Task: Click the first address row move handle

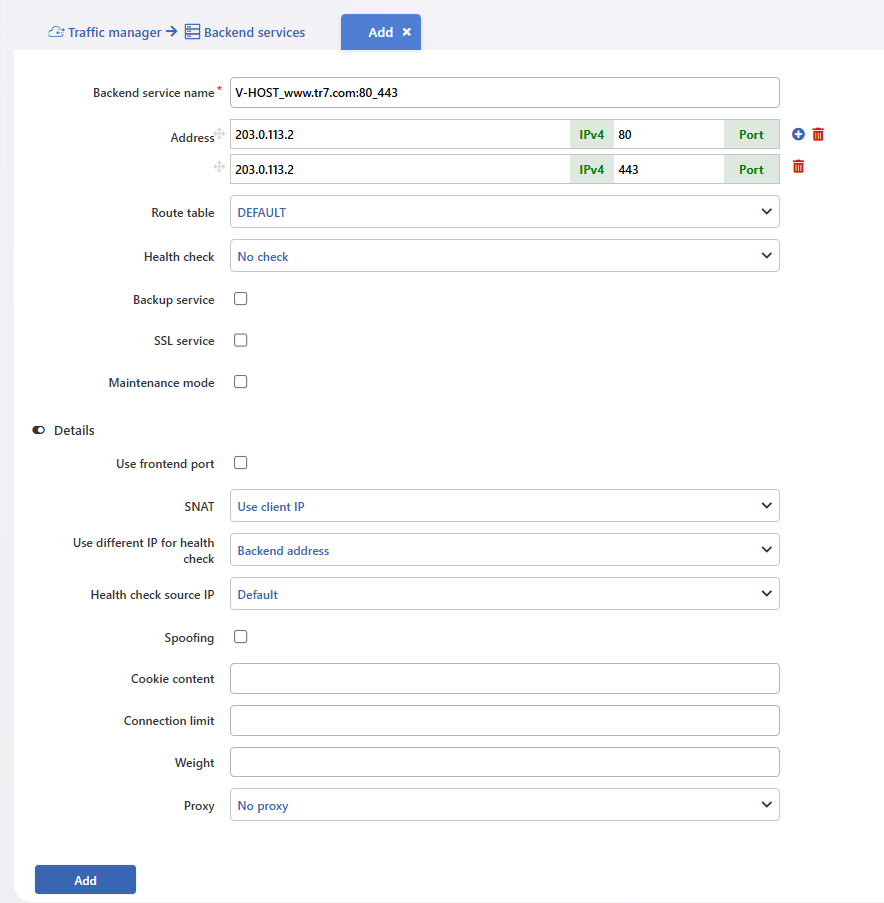Action: pos(219,134)
